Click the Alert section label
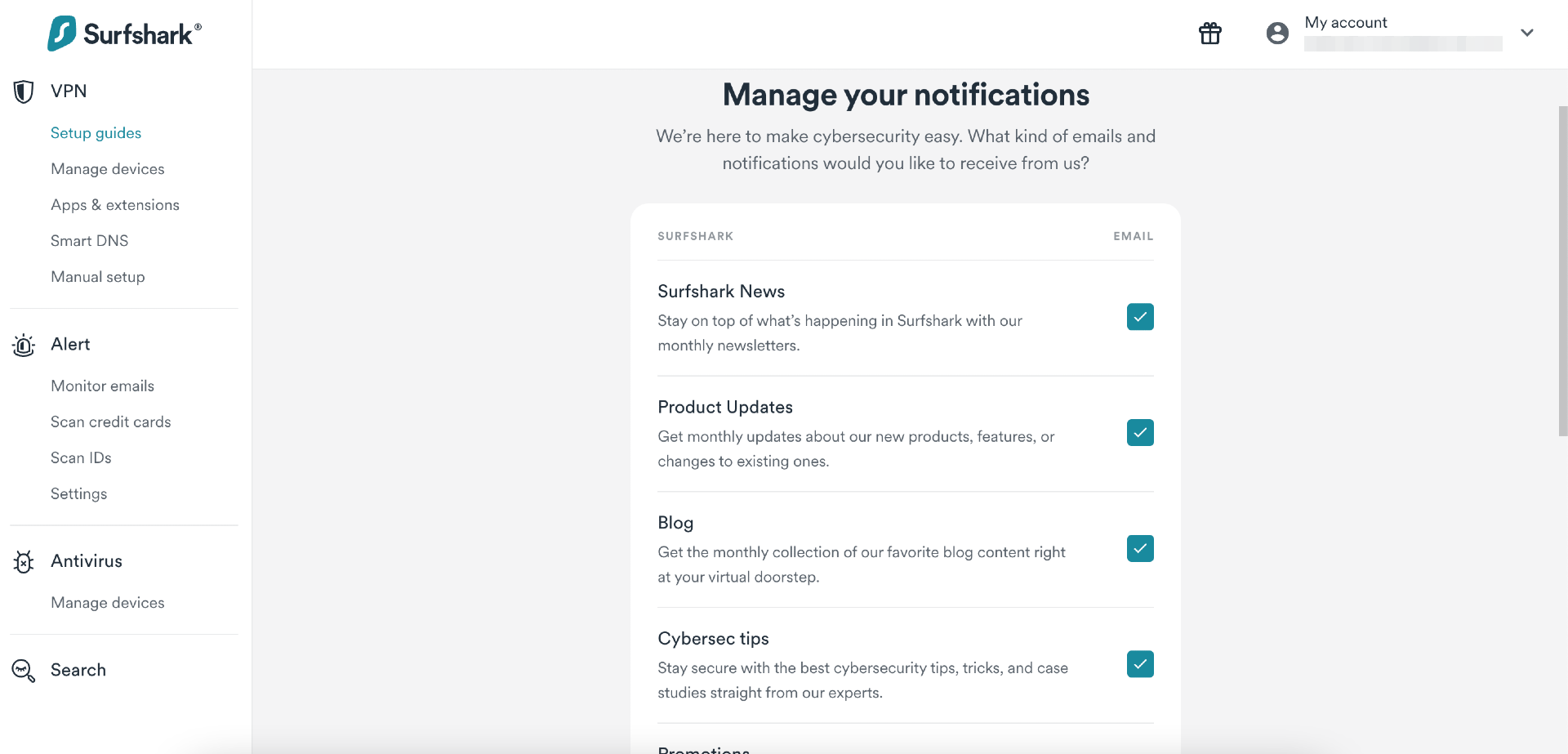The width and height of the screenshot is (1568, 754). [x=70, y=344]
